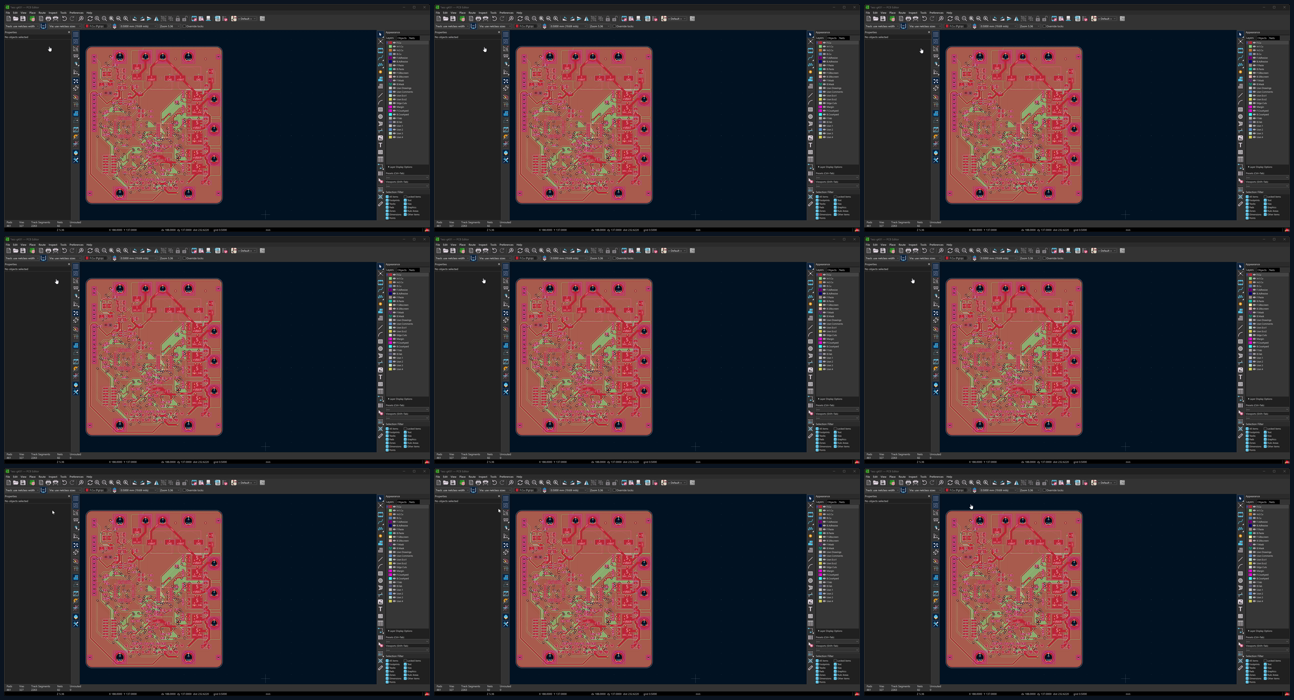The width and height of the screenshot is (1294, 700).
Task: Open Viewports dropdown in bottom-left window
Action: pyautogui.click(x=407, y=650)
